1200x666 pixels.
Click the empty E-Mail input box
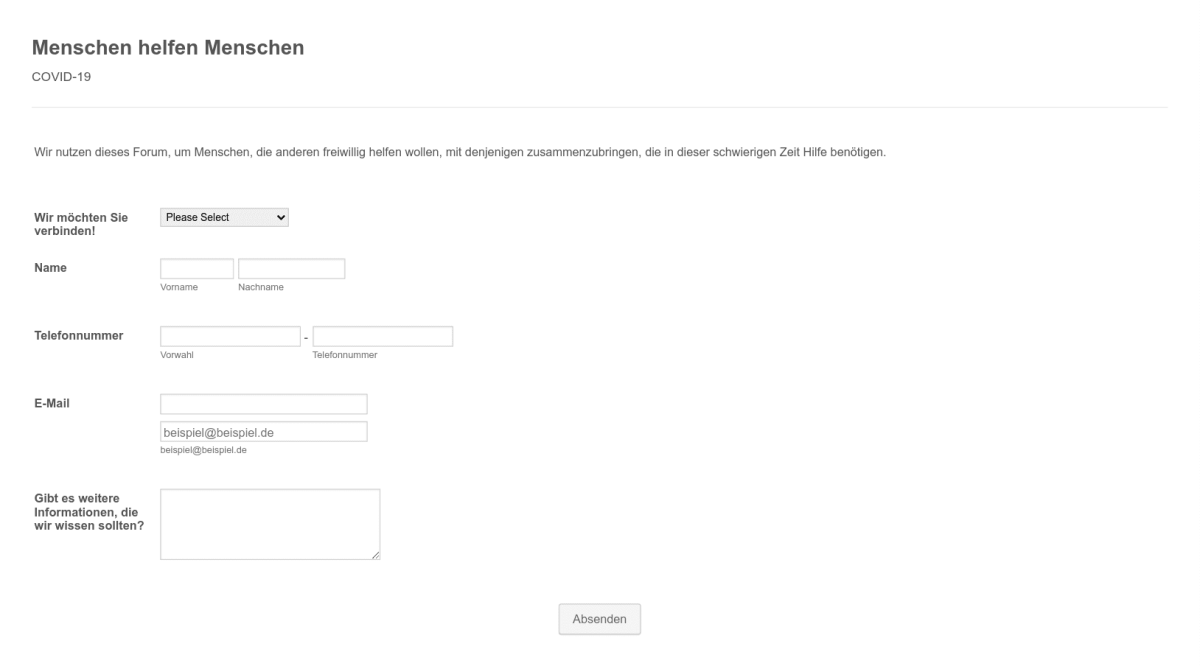[264, 403]
